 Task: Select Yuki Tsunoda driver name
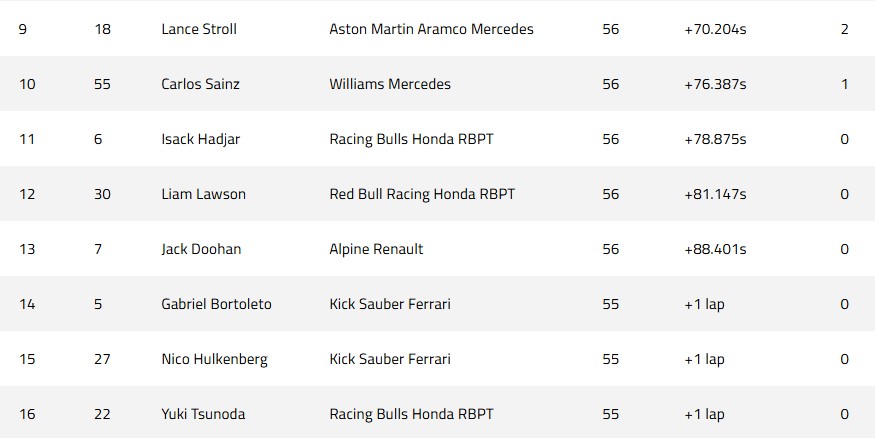tap(203, 414)
